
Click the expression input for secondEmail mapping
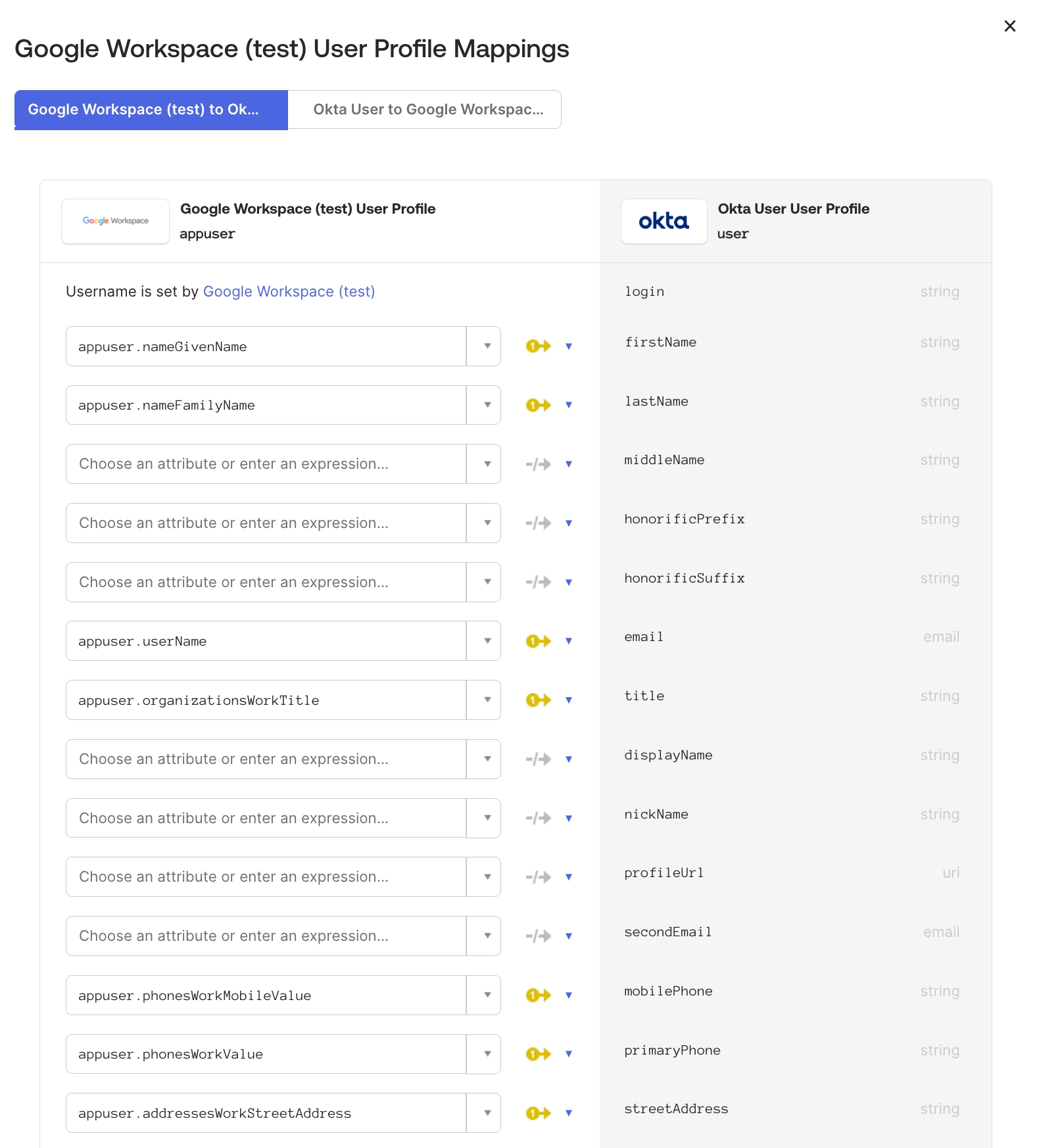[266, 936]
